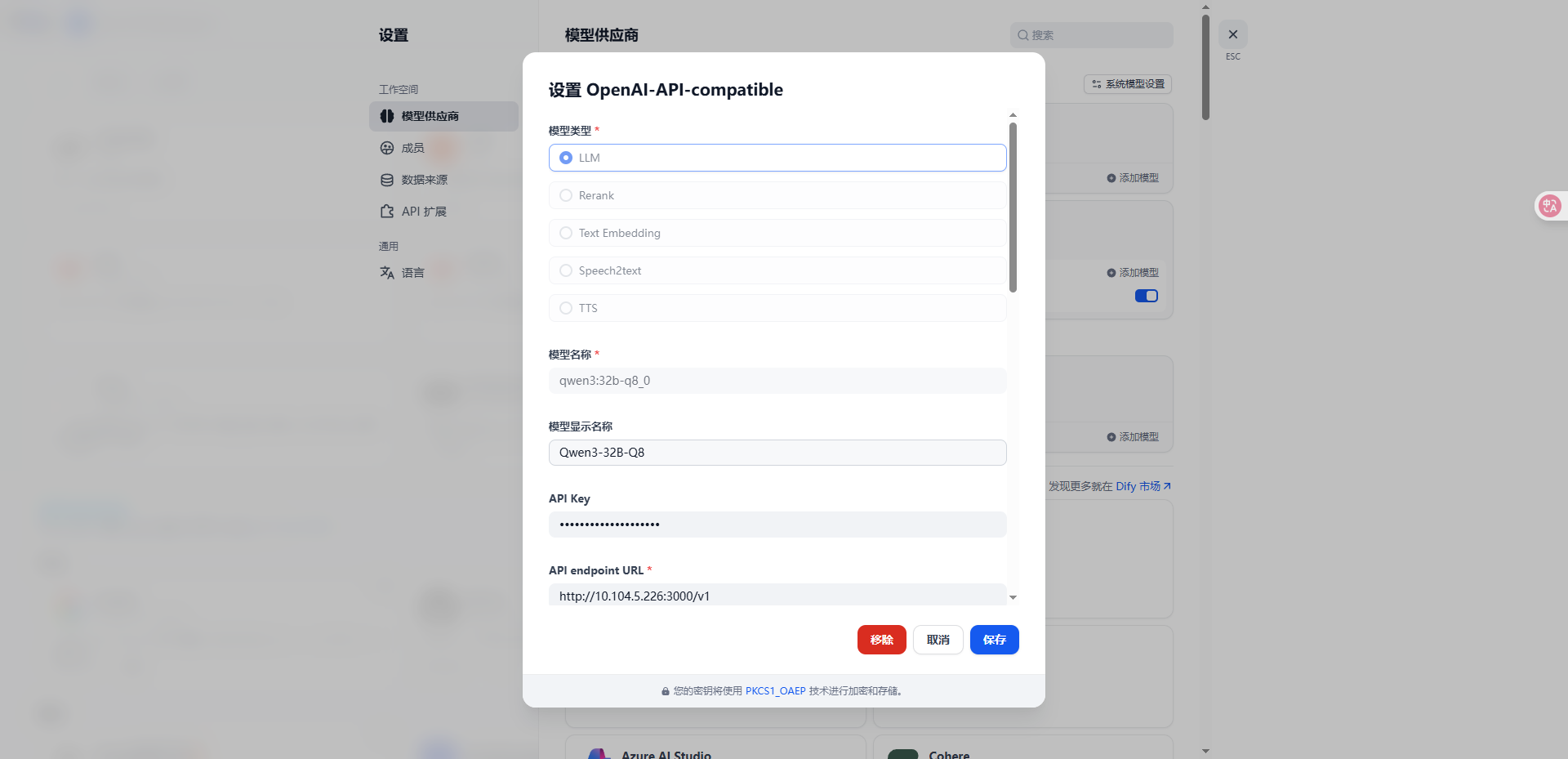This screenshot has height=759, width=1568.
Task: Close settings with the X icon above ESC
Action: coord(1232,34)
